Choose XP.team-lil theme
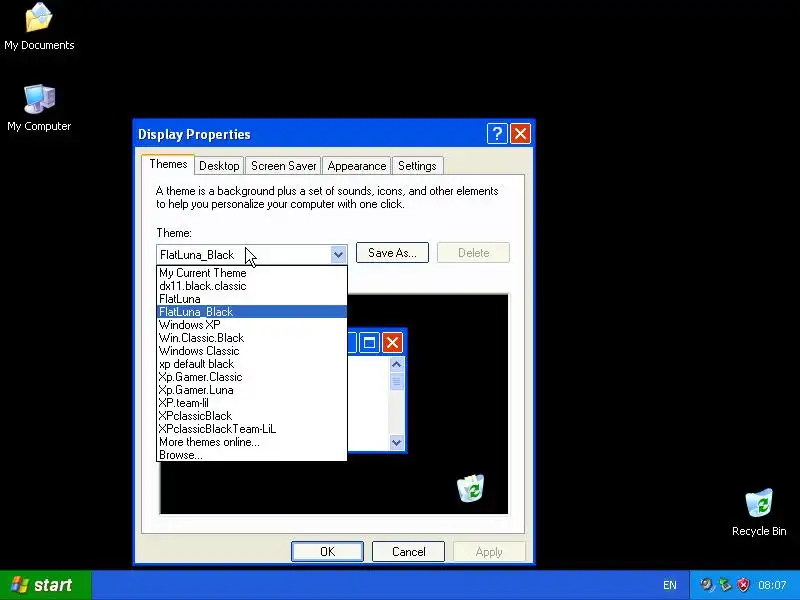This screenshot has width=800, height=600. [x=252, y=403]
